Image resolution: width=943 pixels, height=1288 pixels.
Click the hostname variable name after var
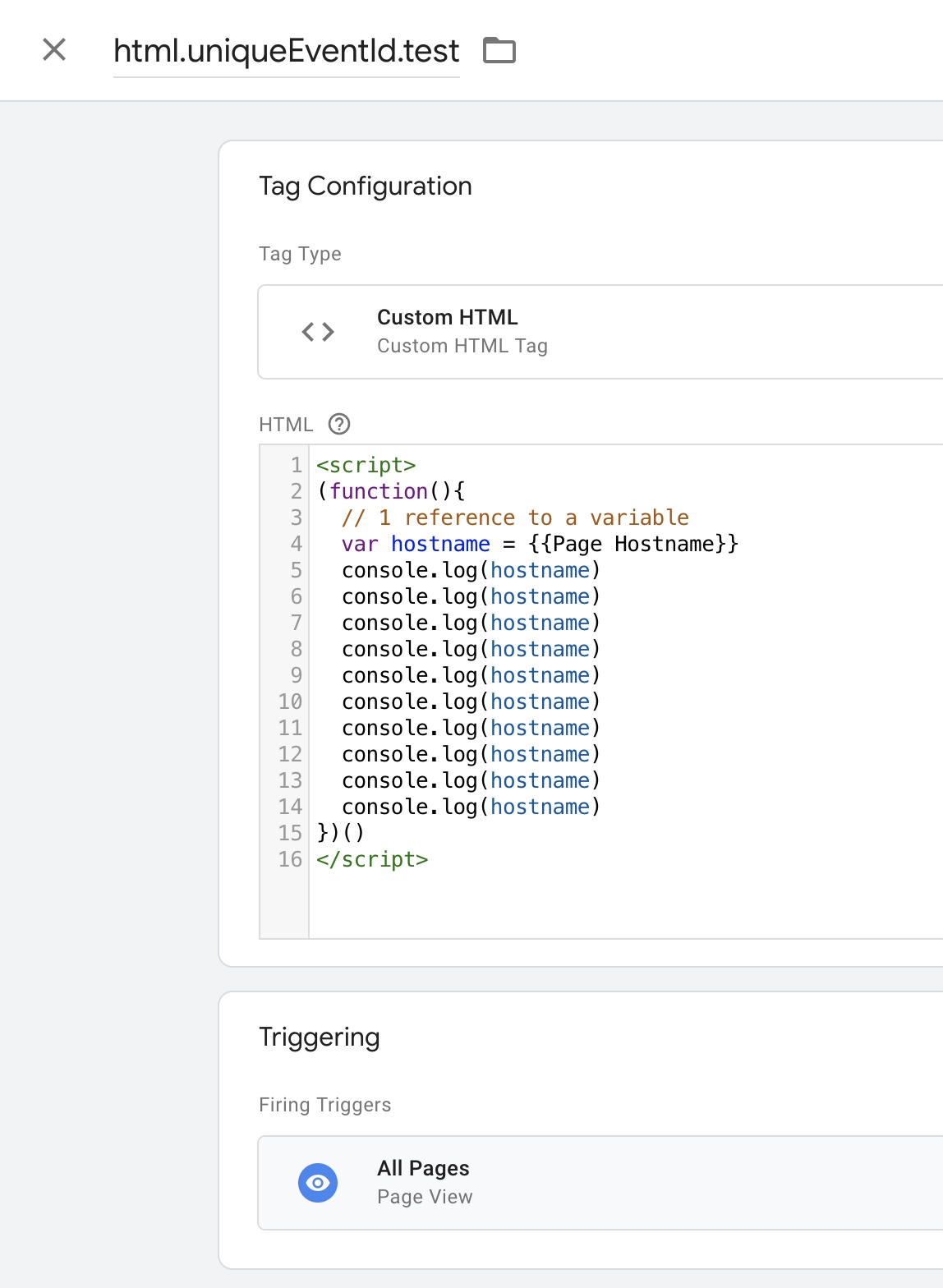click(440, 544)
